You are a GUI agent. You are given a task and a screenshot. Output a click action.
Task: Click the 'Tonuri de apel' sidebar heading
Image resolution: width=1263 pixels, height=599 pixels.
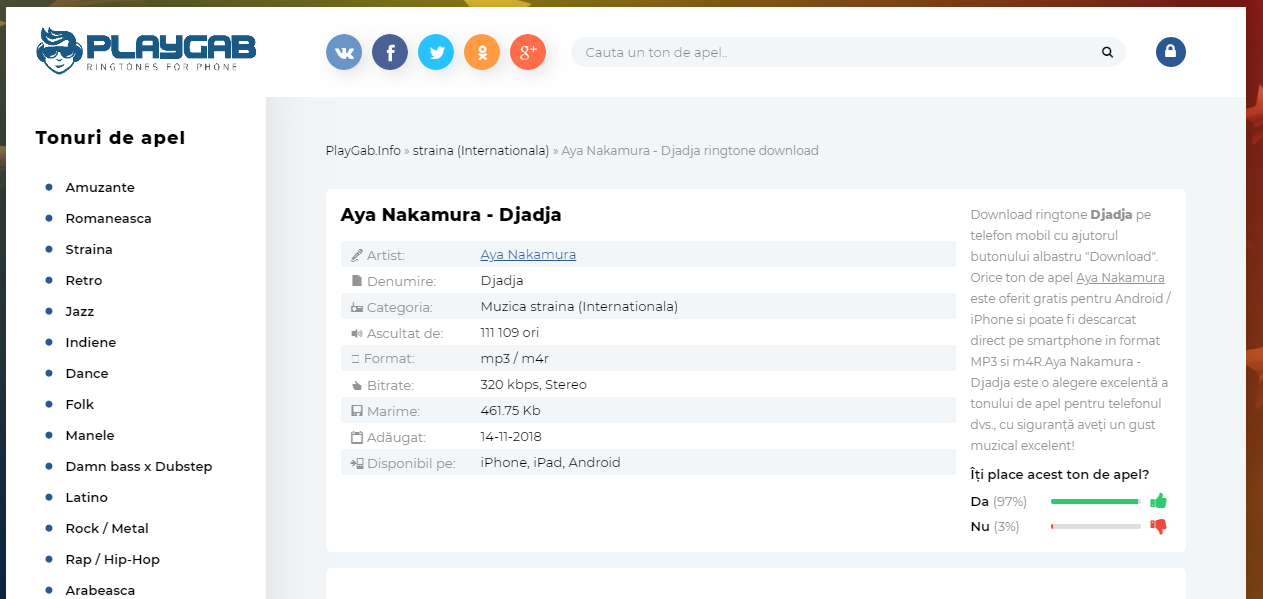[110, 138]
